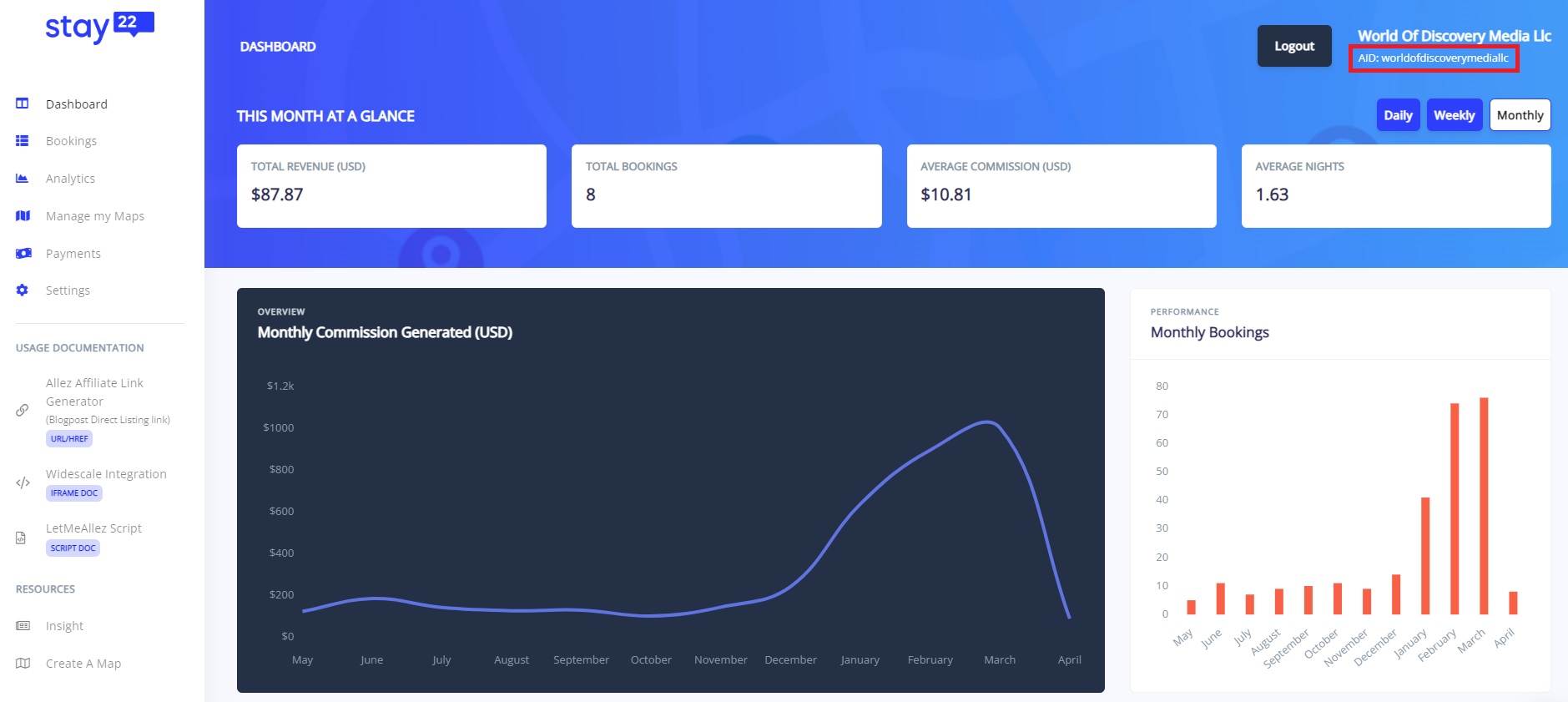
Task: Click the Widescale Integration code icon
Action: (x=23, y=482)
